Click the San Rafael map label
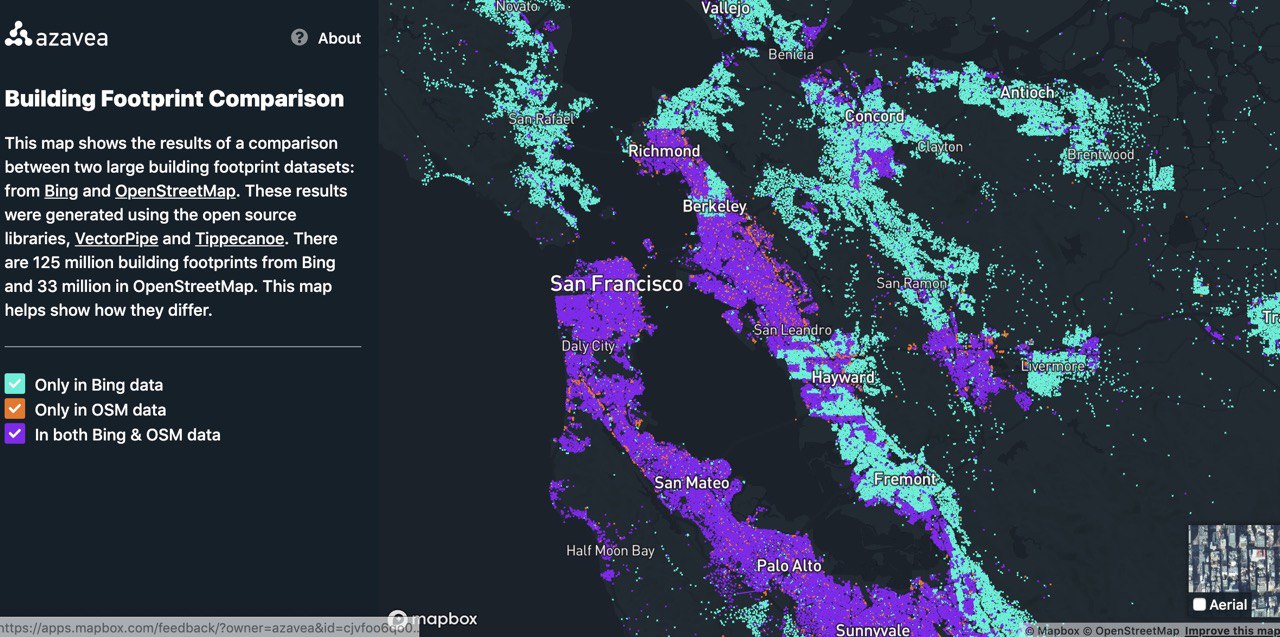 pyautogui.click(x=541, y=119)
